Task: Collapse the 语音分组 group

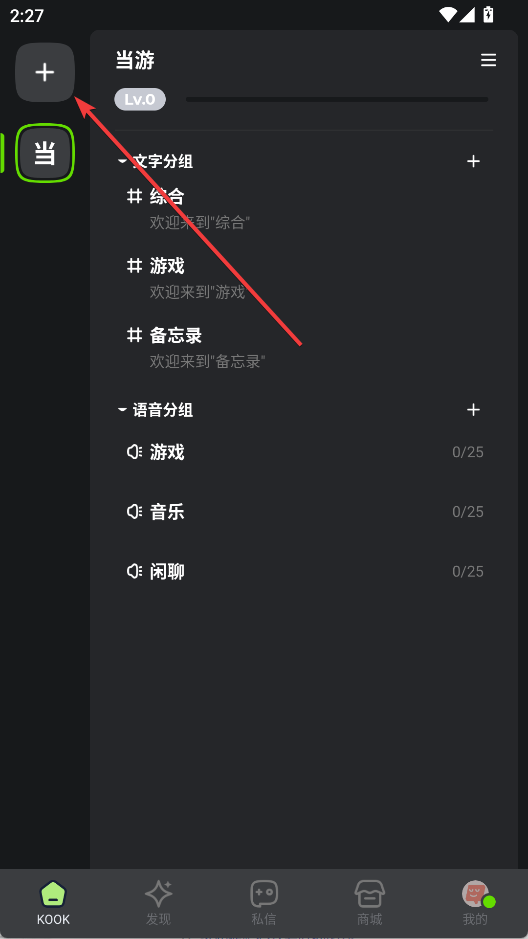Action: [x=156, y=410]
